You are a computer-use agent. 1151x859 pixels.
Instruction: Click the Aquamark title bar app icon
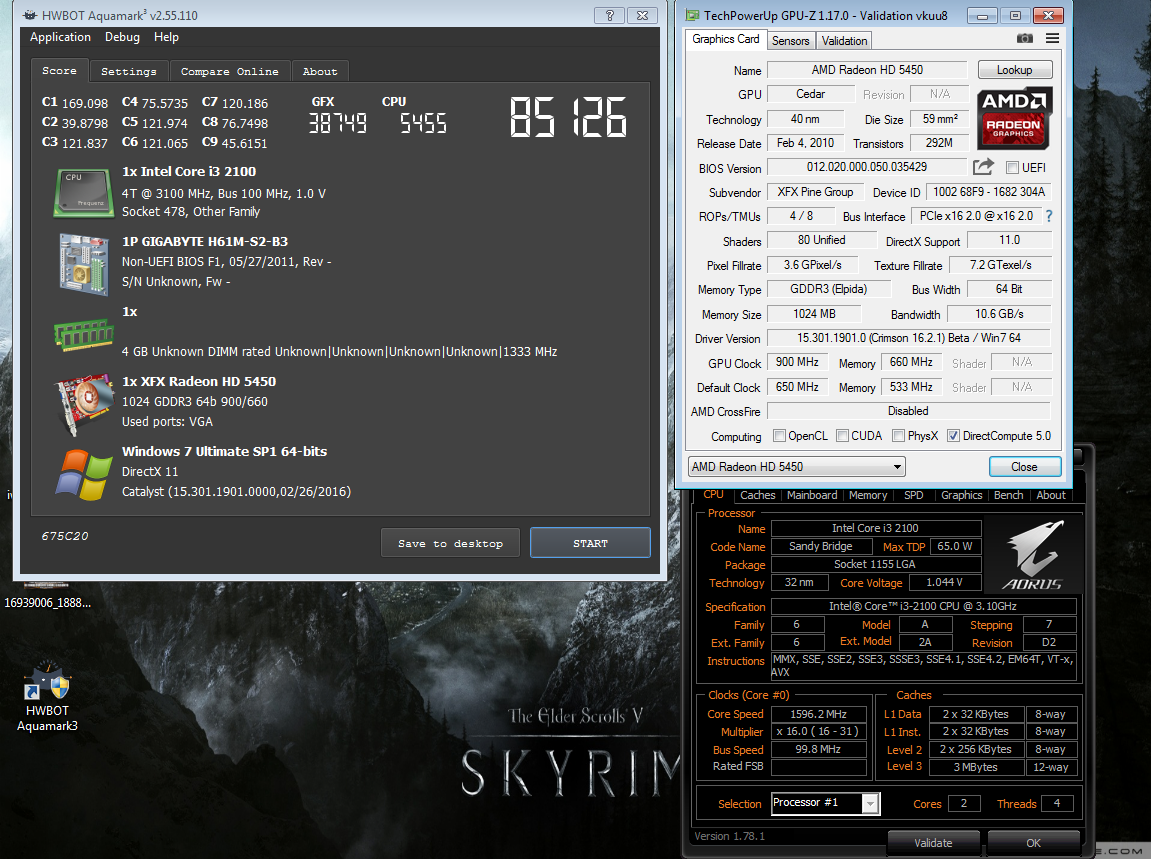click(x=30, y=15)
